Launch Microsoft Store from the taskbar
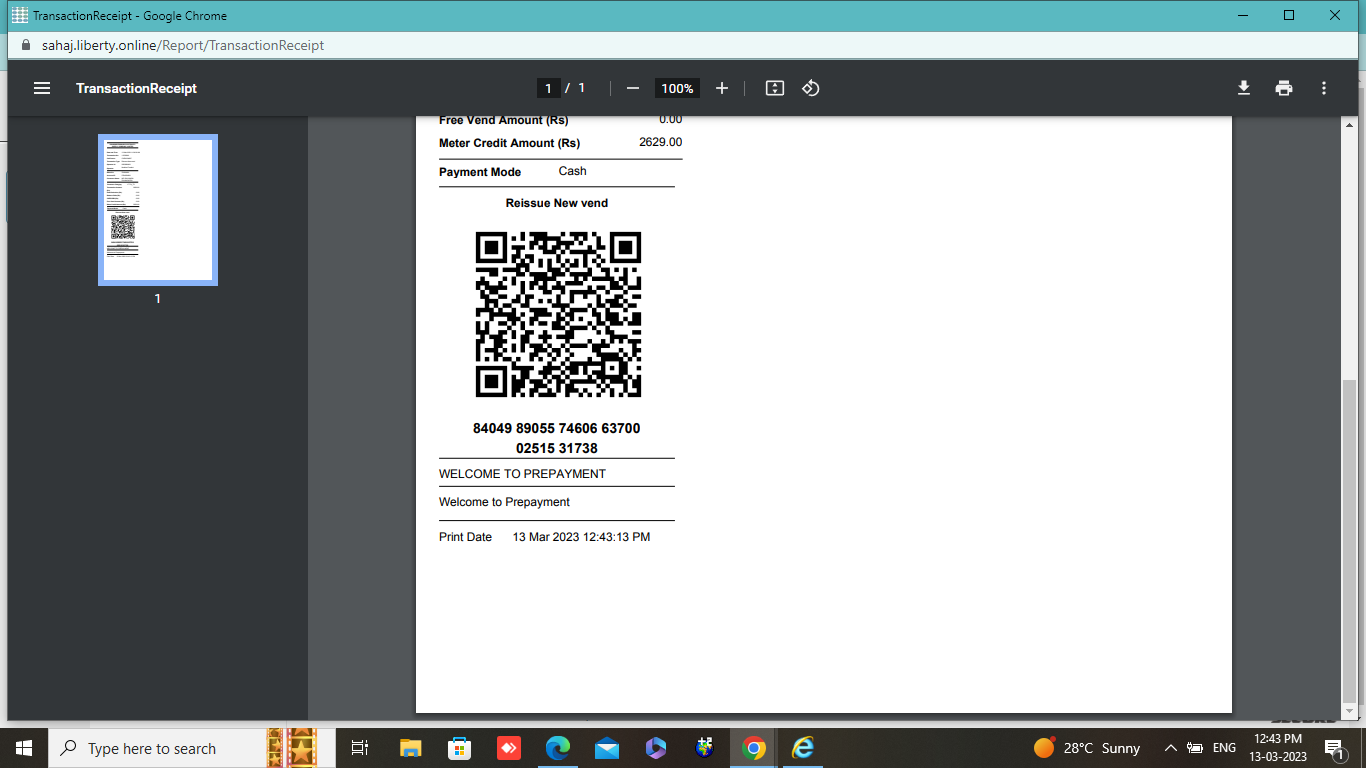This screenshot has width=1366, height=768. click(459, 748)
